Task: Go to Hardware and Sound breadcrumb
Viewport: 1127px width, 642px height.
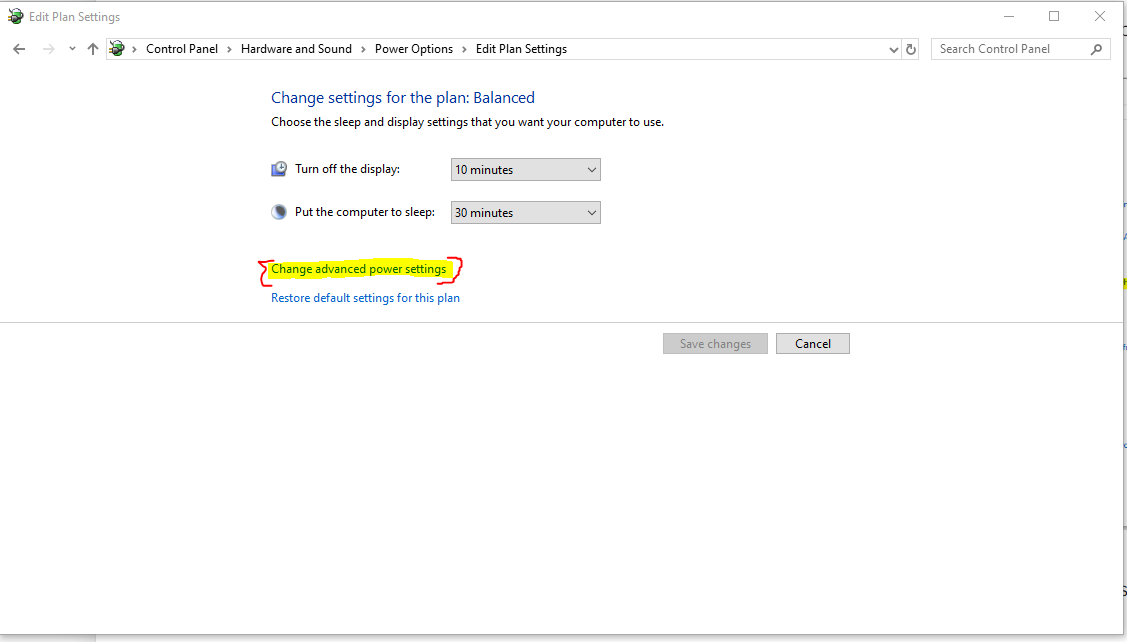Action: 296,49
